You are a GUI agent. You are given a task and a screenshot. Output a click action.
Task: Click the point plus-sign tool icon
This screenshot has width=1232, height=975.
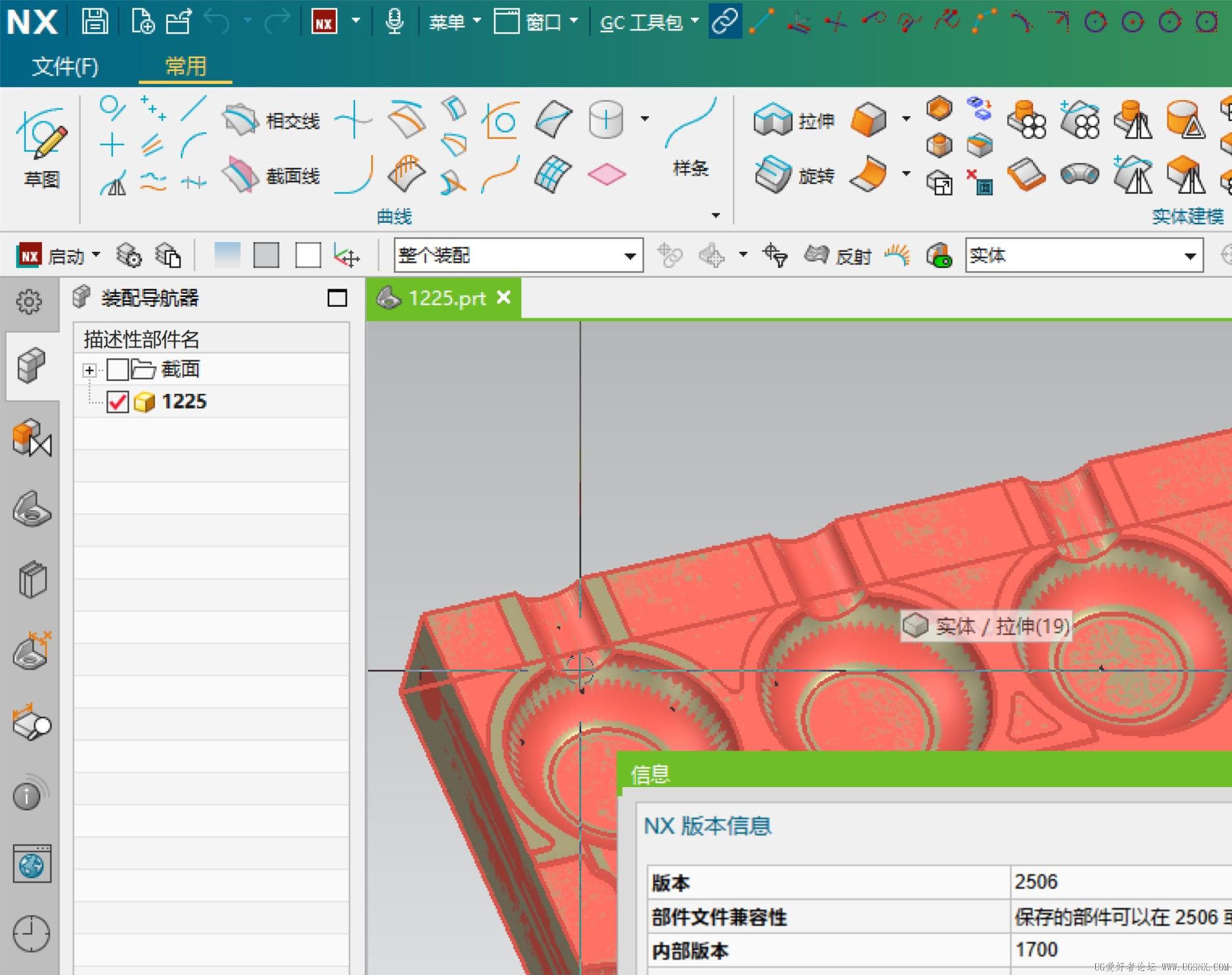click(x=112, y=144)
